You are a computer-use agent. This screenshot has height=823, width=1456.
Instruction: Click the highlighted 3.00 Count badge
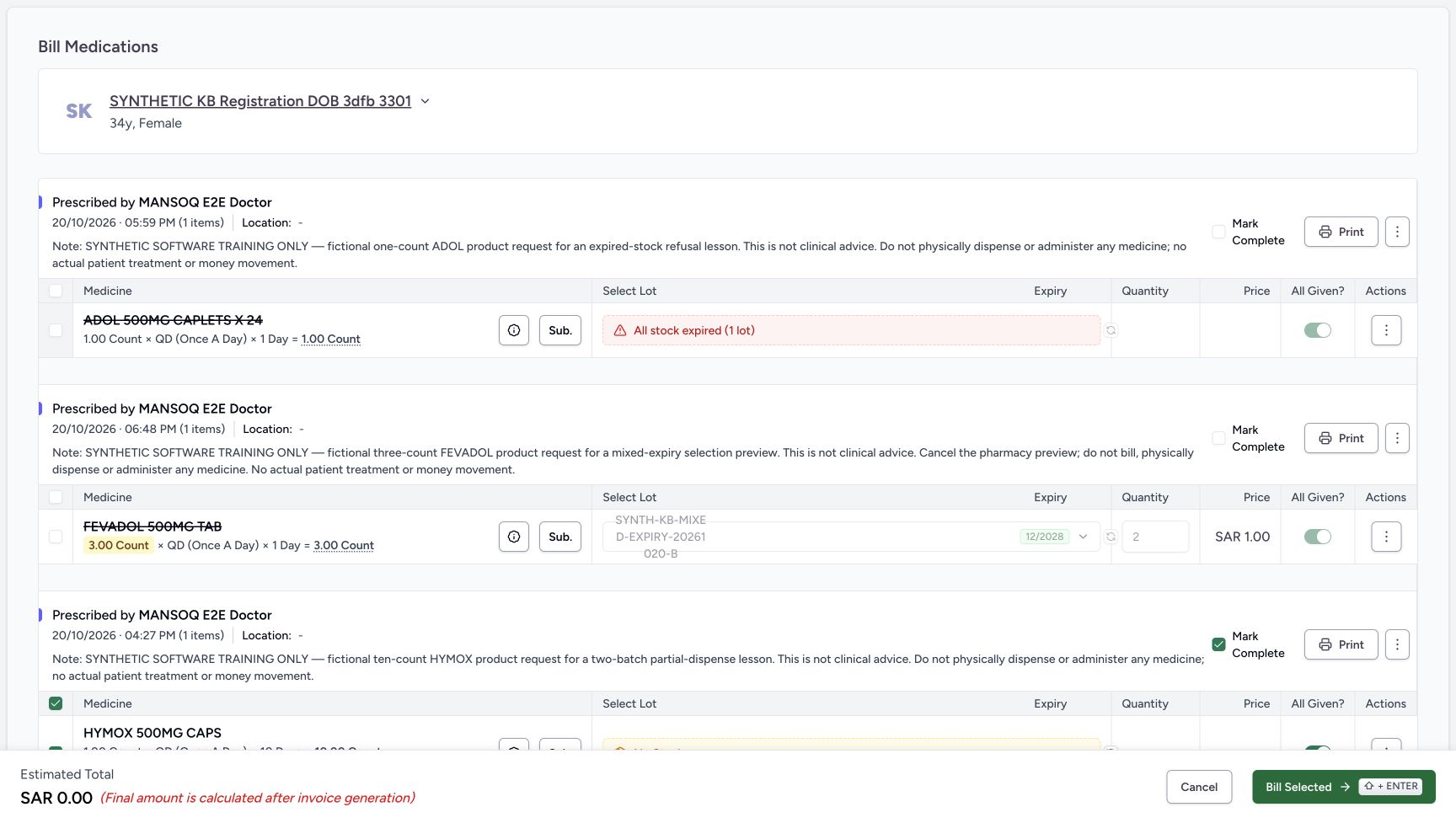pos(119,545)
